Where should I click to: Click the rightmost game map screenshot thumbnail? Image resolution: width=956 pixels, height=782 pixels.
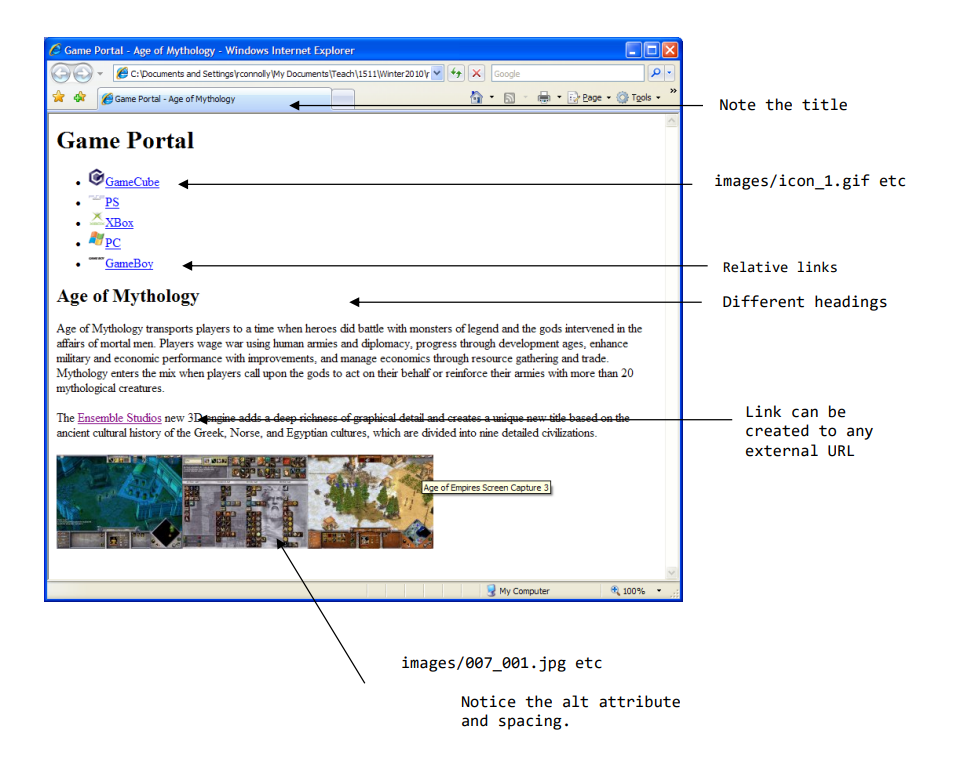pos(372,500)
